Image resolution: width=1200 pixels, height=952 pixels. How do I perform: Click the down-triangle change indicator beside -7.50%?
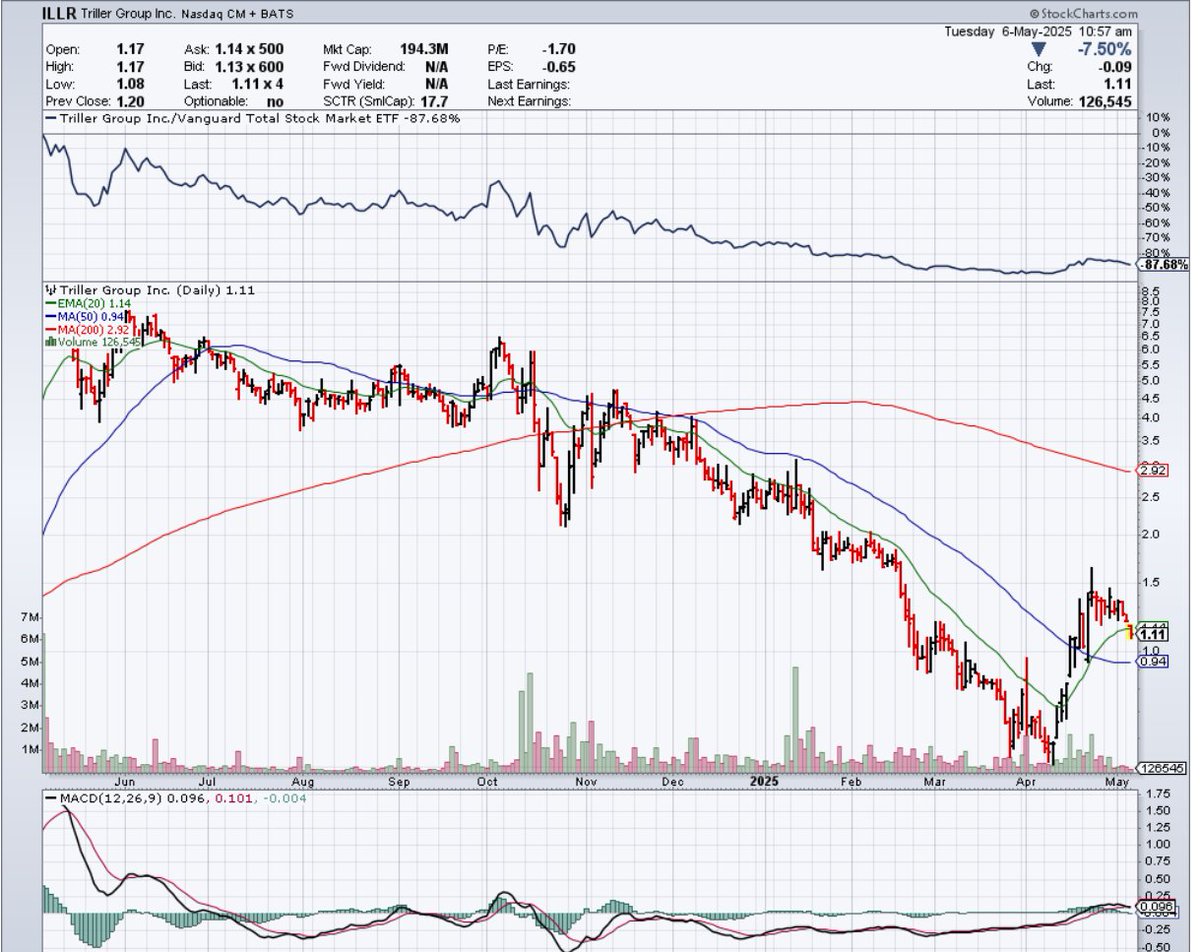pyautogui.click(x=1039, y=50)
